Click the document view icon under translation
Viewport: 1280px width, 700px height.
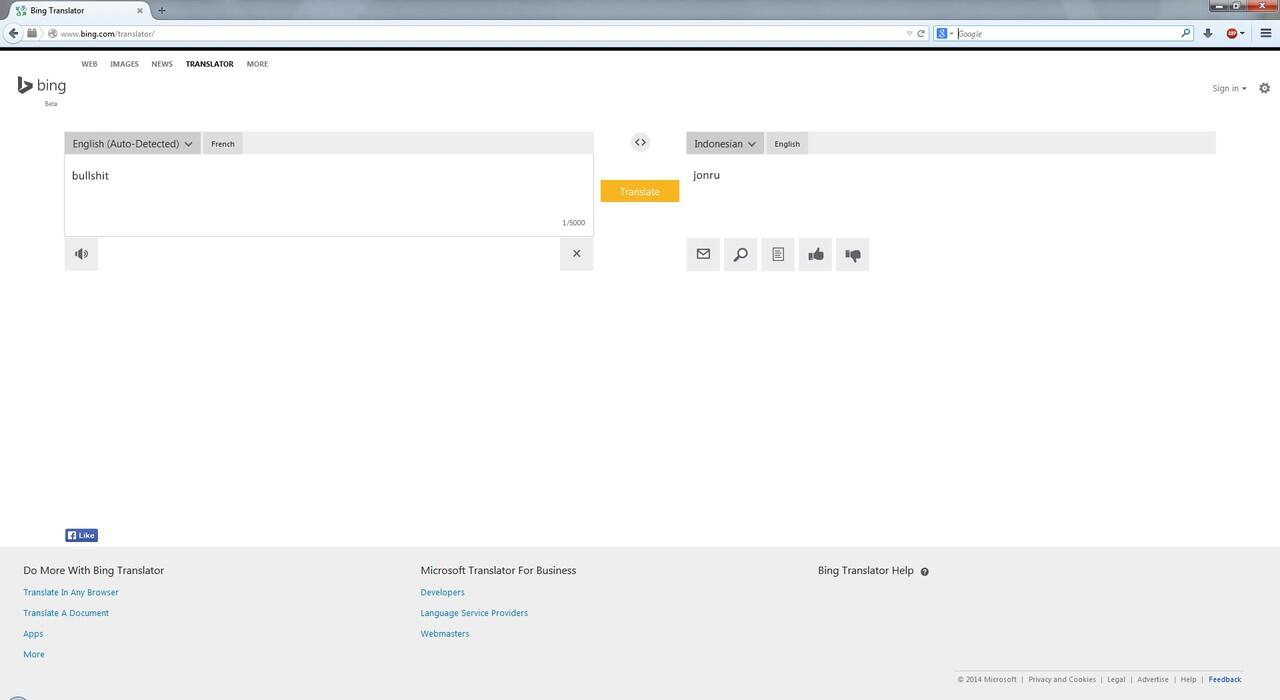pos(778,254)
